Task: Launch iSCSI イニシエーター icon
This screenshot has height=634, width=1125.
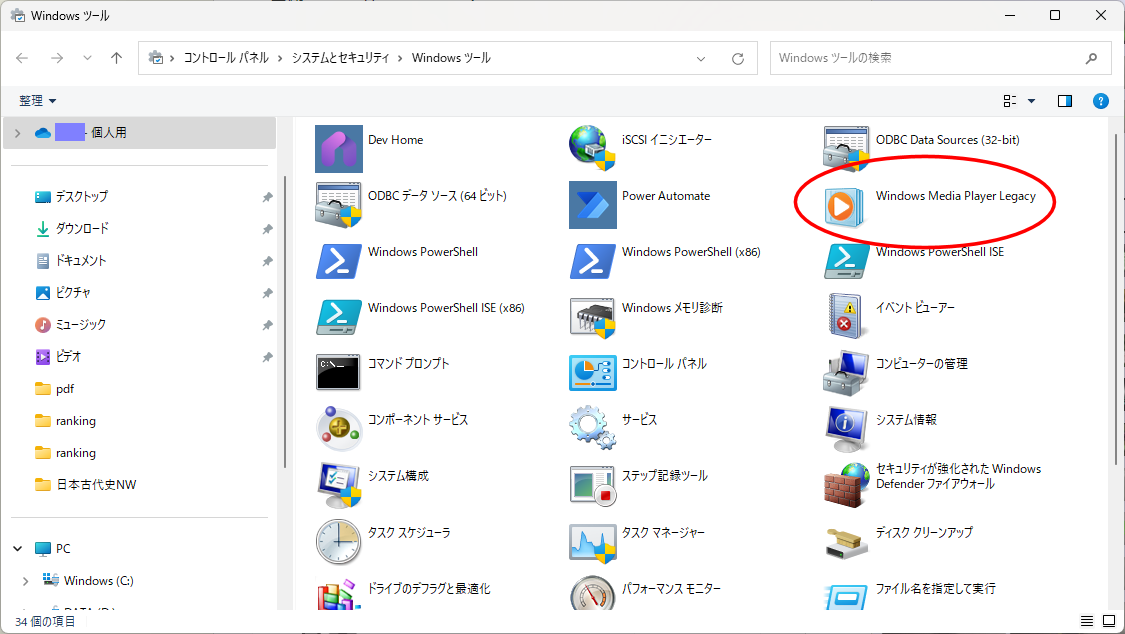Action: click(x=592, y=148)
